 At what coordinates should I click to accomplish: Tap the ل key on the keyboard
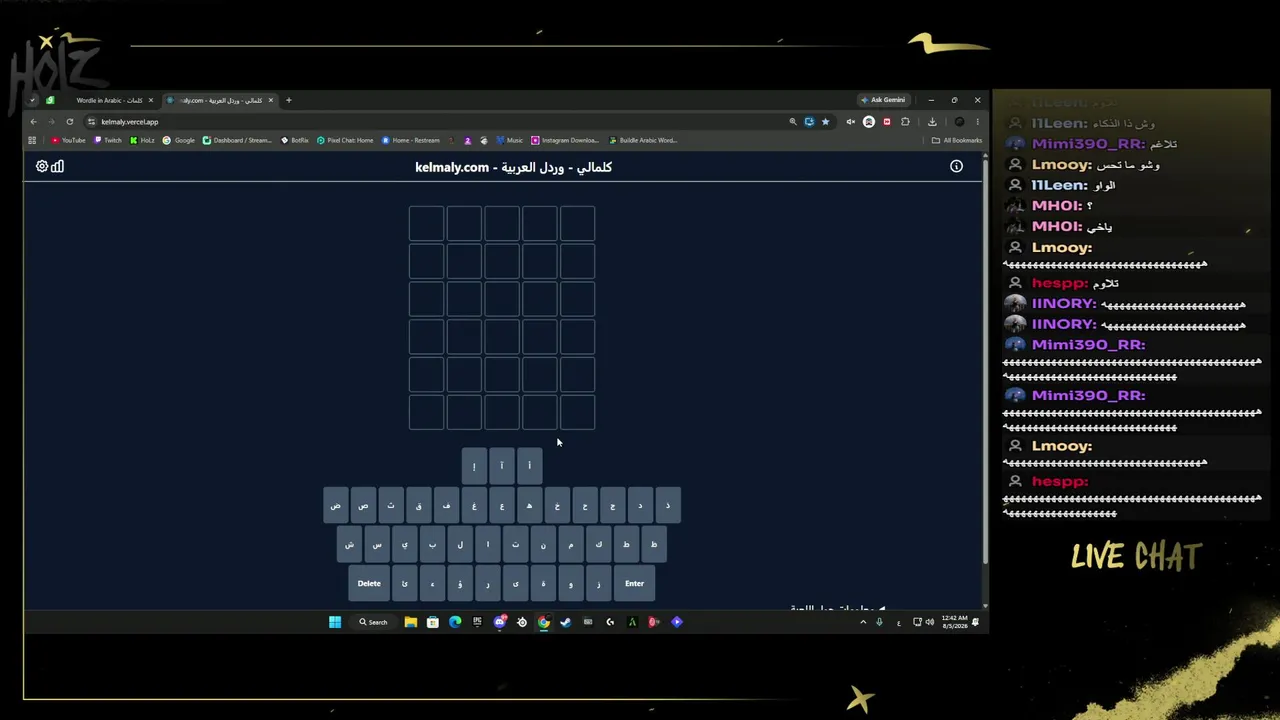[x=460, y=544]
